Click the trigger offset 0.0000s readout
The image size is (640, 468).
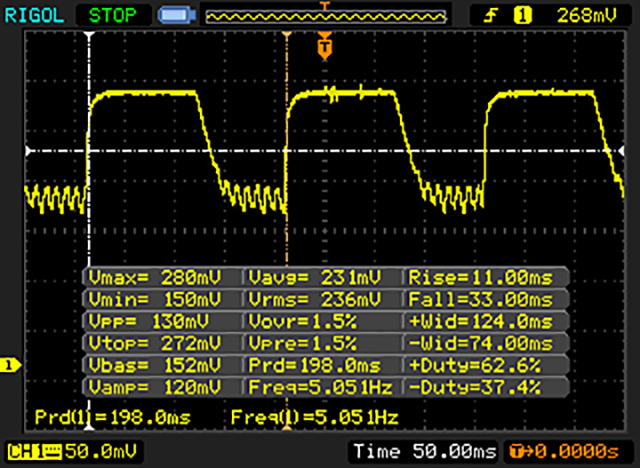pyautogui.click(x=565, y=451)
